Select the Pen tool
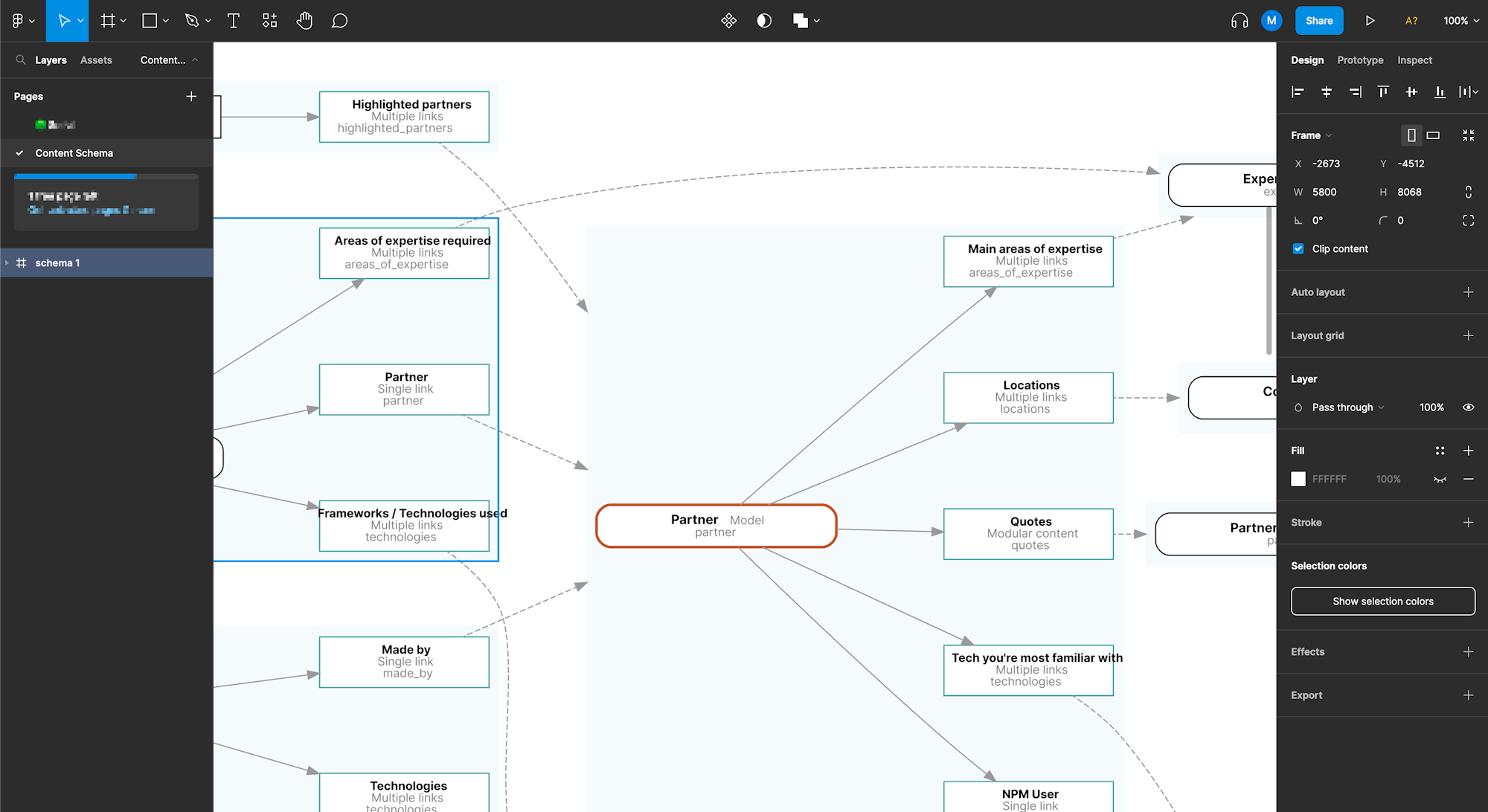Screen dimensions: 1488x812 pos(192,21)
